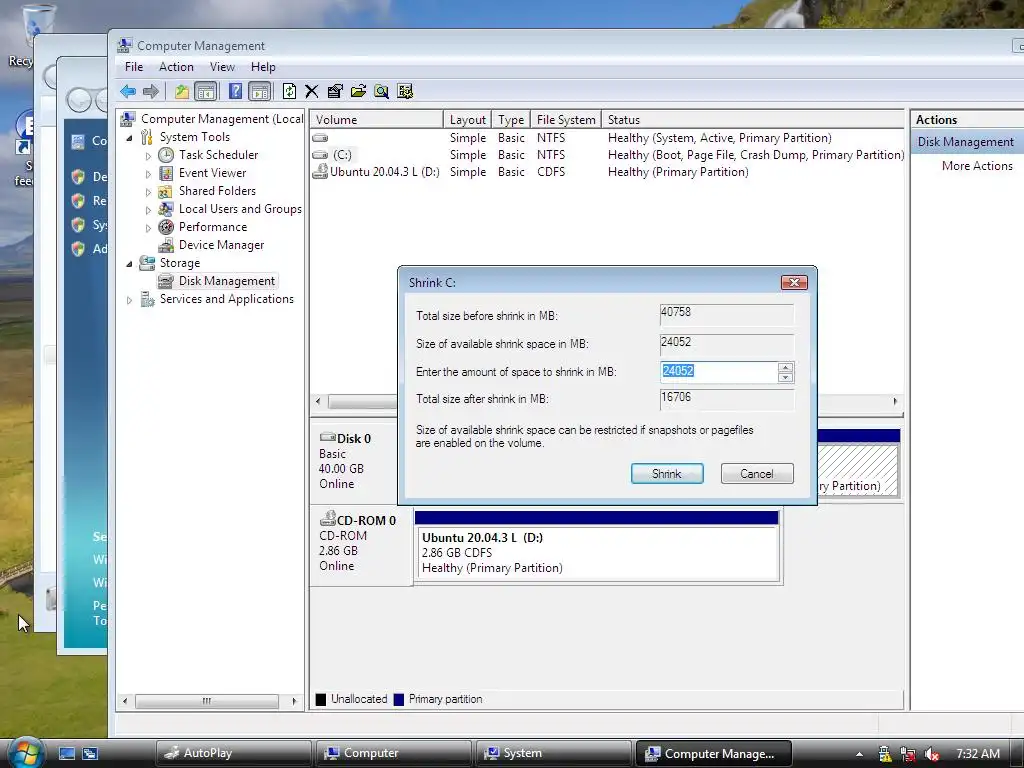This screenshot has width=1024, height=768.
Task: Expand Services and Applications node
Action: point(129,300)
